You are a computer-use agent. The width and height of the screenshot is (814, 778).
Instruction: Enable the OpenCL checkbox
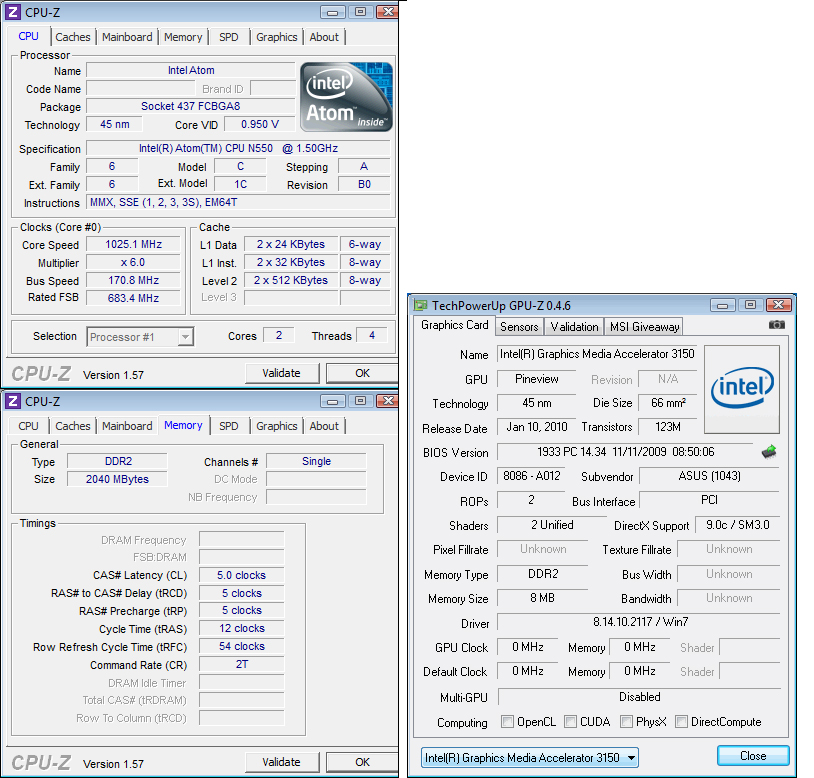(506, 722)
